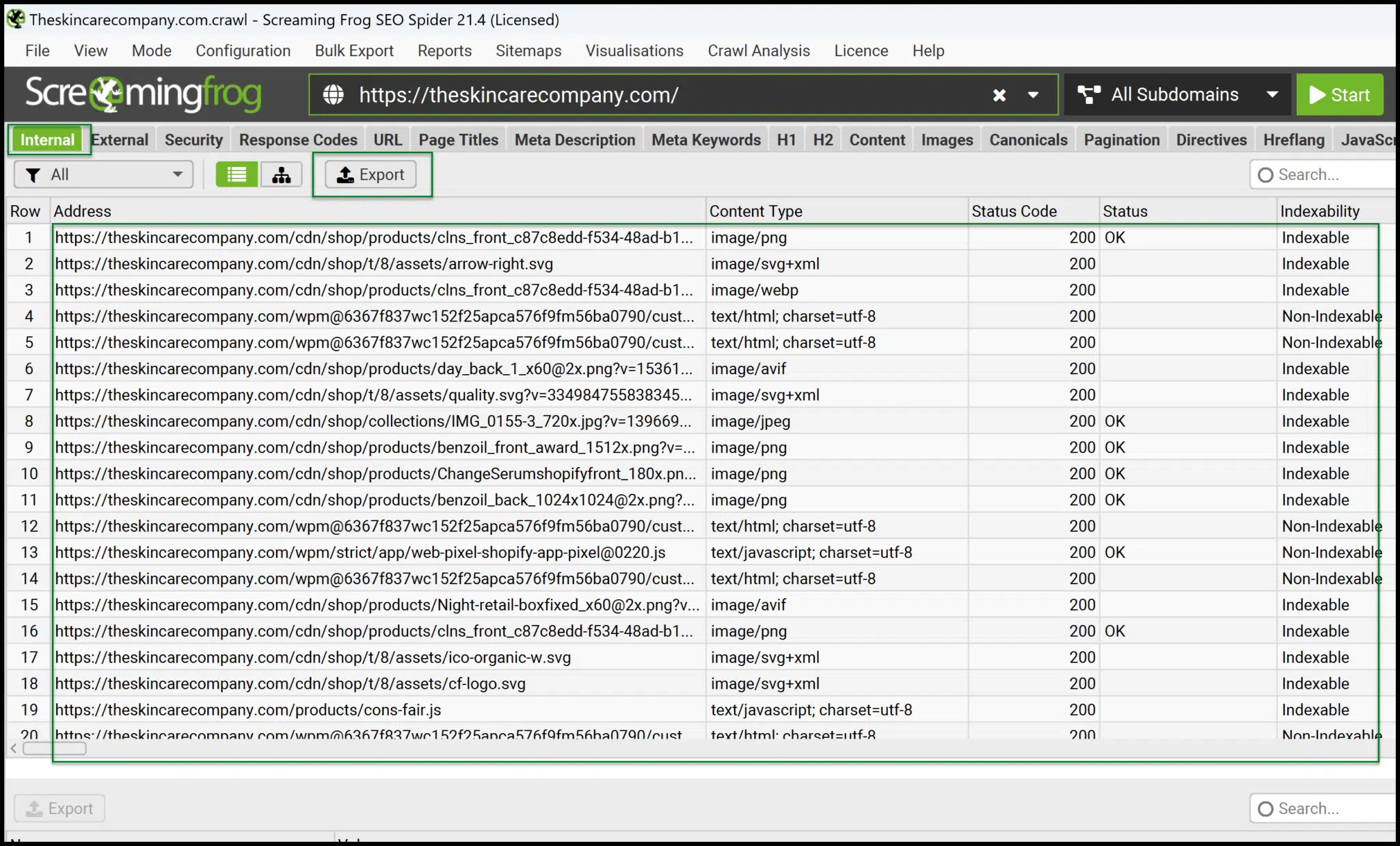Screen dimensions: 1400x846
Task: Click the green Start button
Action: click(x=1340, y=94)
